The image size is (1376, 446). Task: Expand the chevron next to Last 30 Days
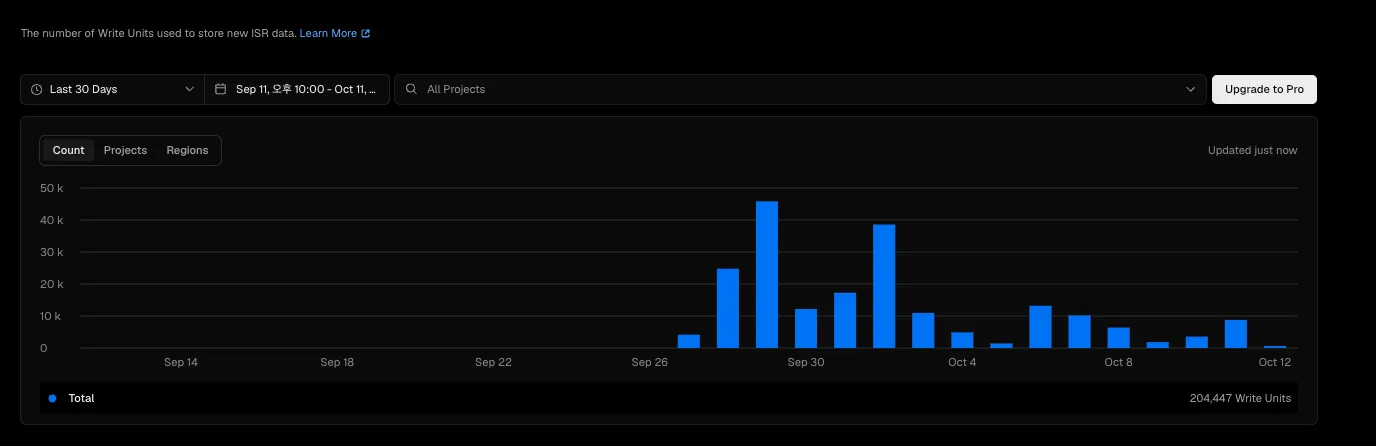pos(189,89)
